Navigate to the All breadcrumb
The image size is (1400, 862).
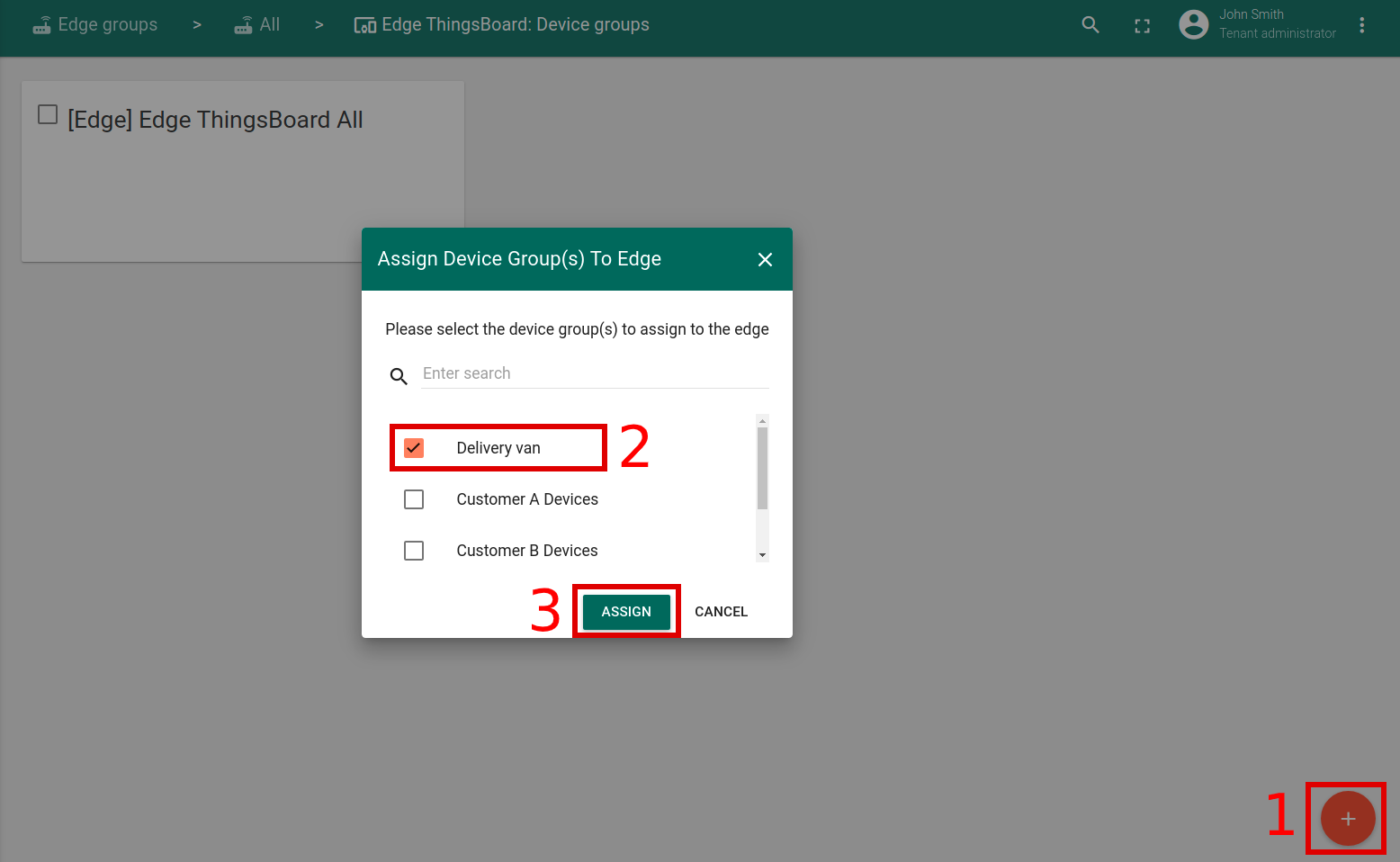[x=269, y=25]
